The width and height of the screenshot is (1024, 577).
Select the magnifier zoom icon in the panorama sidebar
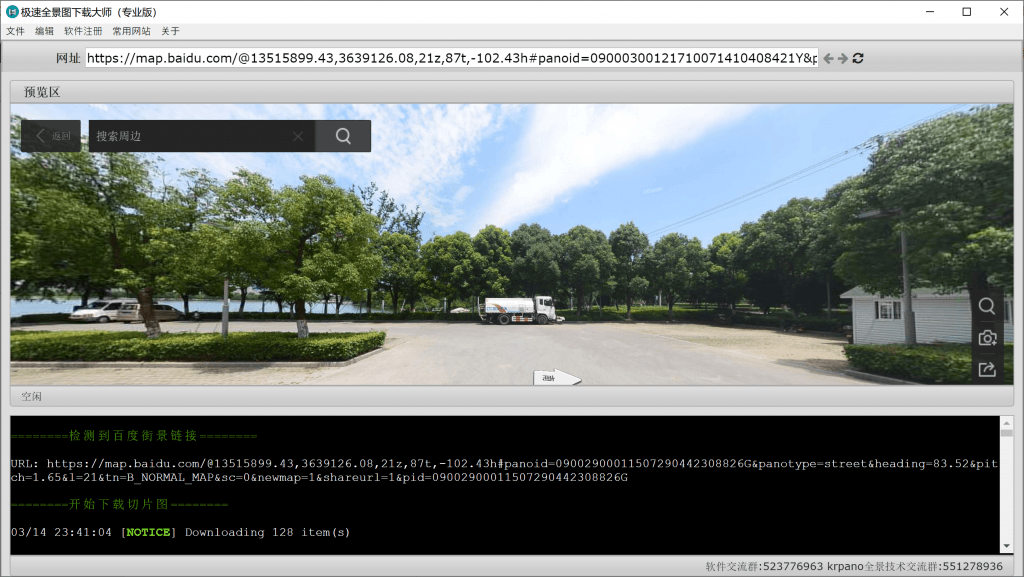click(x=987, y=307)
